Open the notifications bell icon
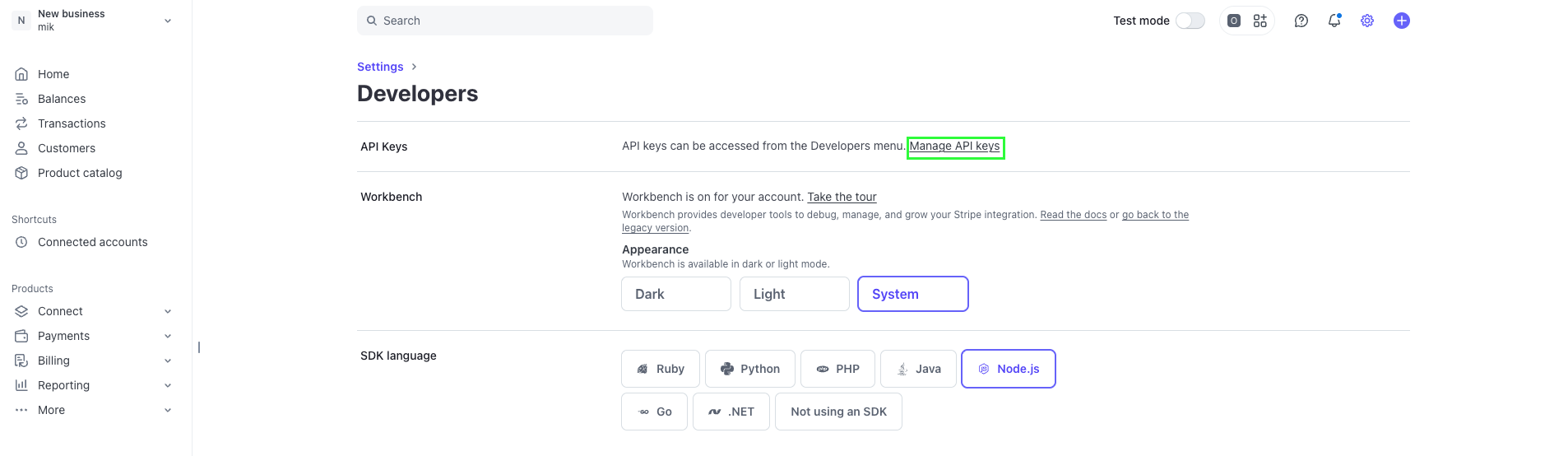Image resolution: width=1568 pixels, height=456 pixels. click(x=1334, y=21)
